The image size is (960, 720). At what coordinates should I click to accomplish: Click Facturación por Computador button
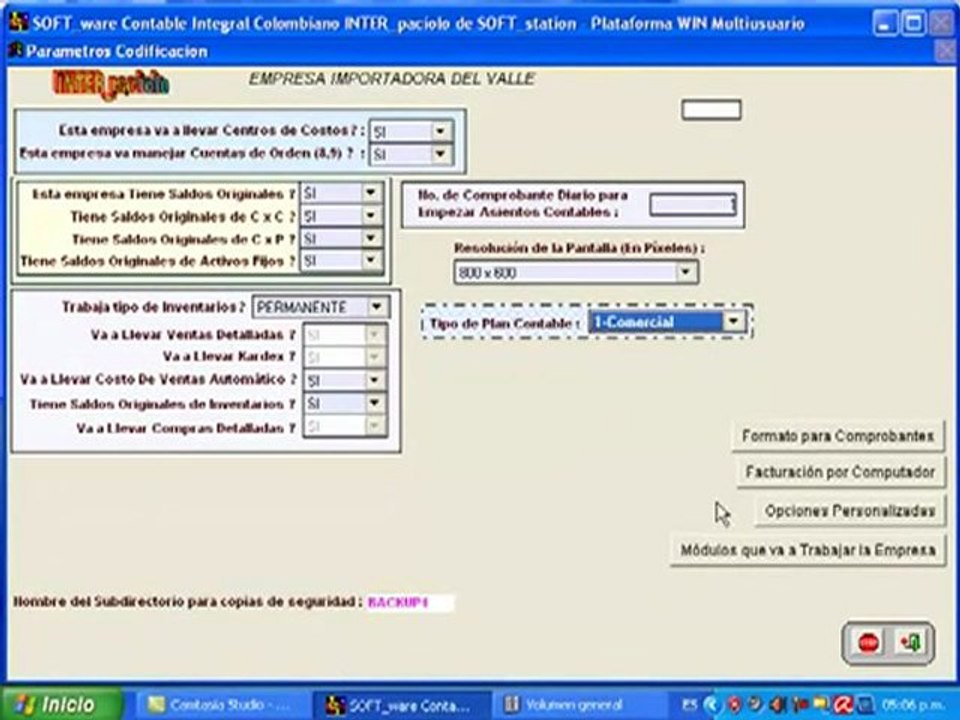coord(841,472)
